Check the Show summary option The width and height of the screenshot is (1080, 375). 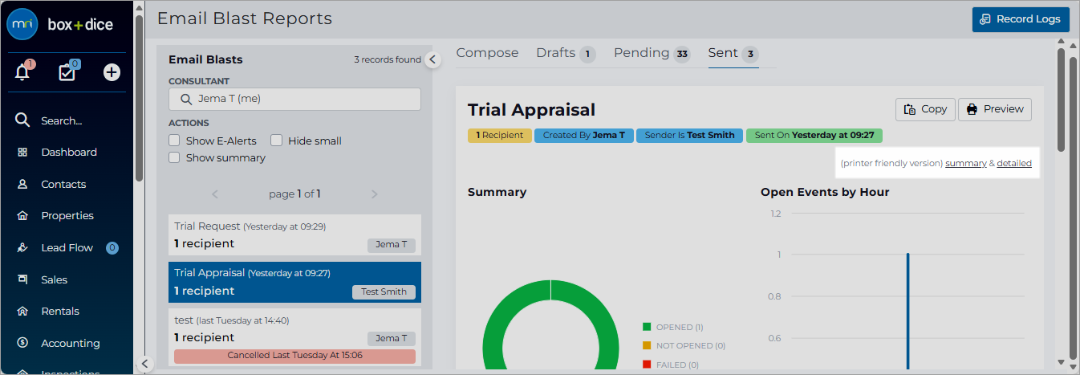(x=175, y=158)
